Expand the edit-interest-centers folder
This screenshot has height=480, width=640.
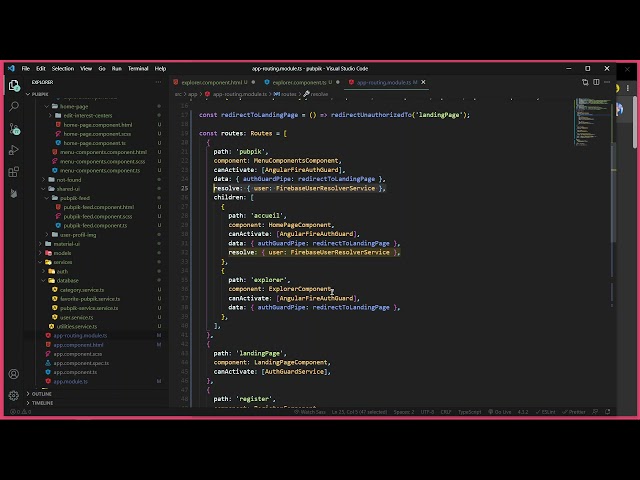[x=87, y=116]
